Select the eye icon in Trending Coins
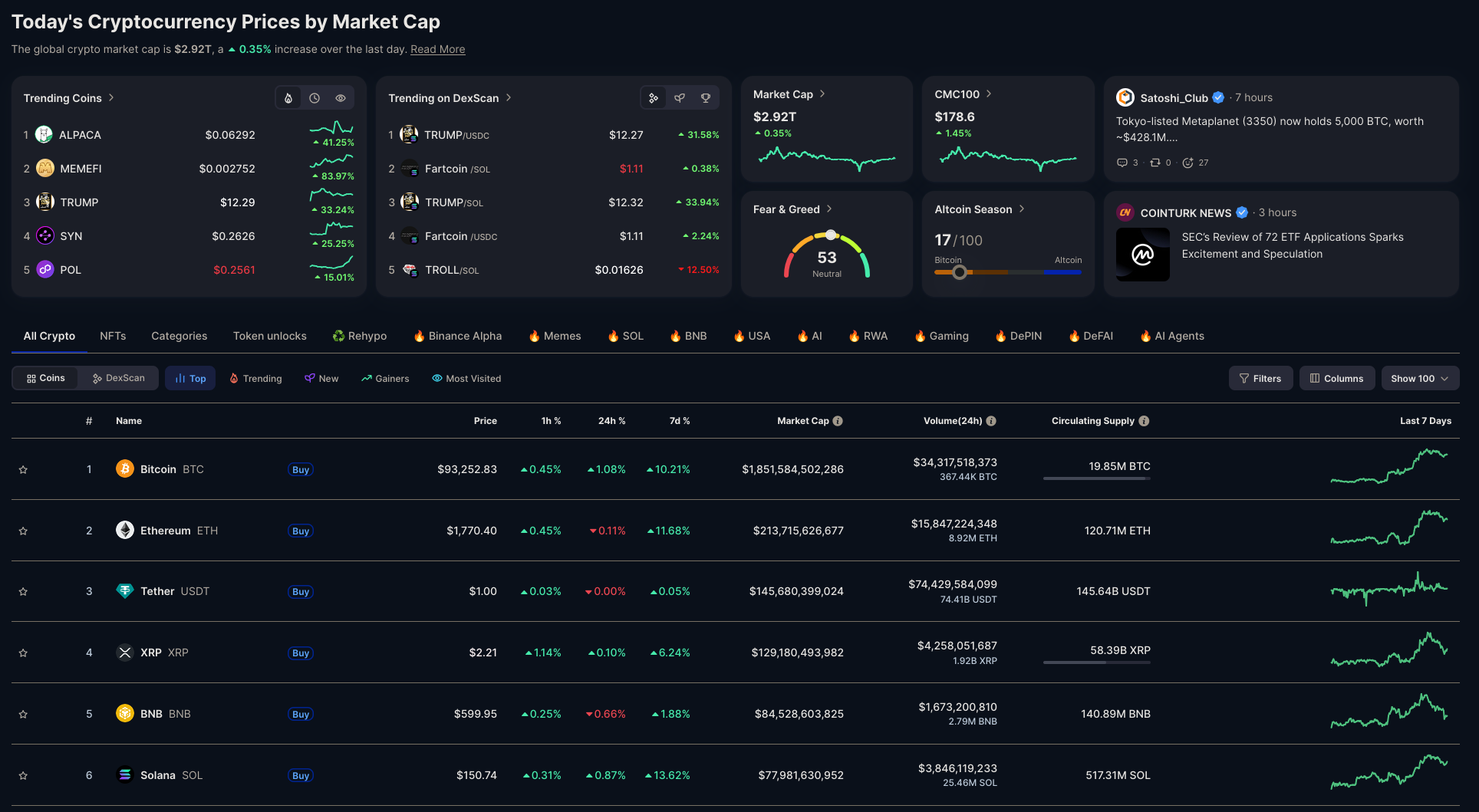 [x=341, y=98]
